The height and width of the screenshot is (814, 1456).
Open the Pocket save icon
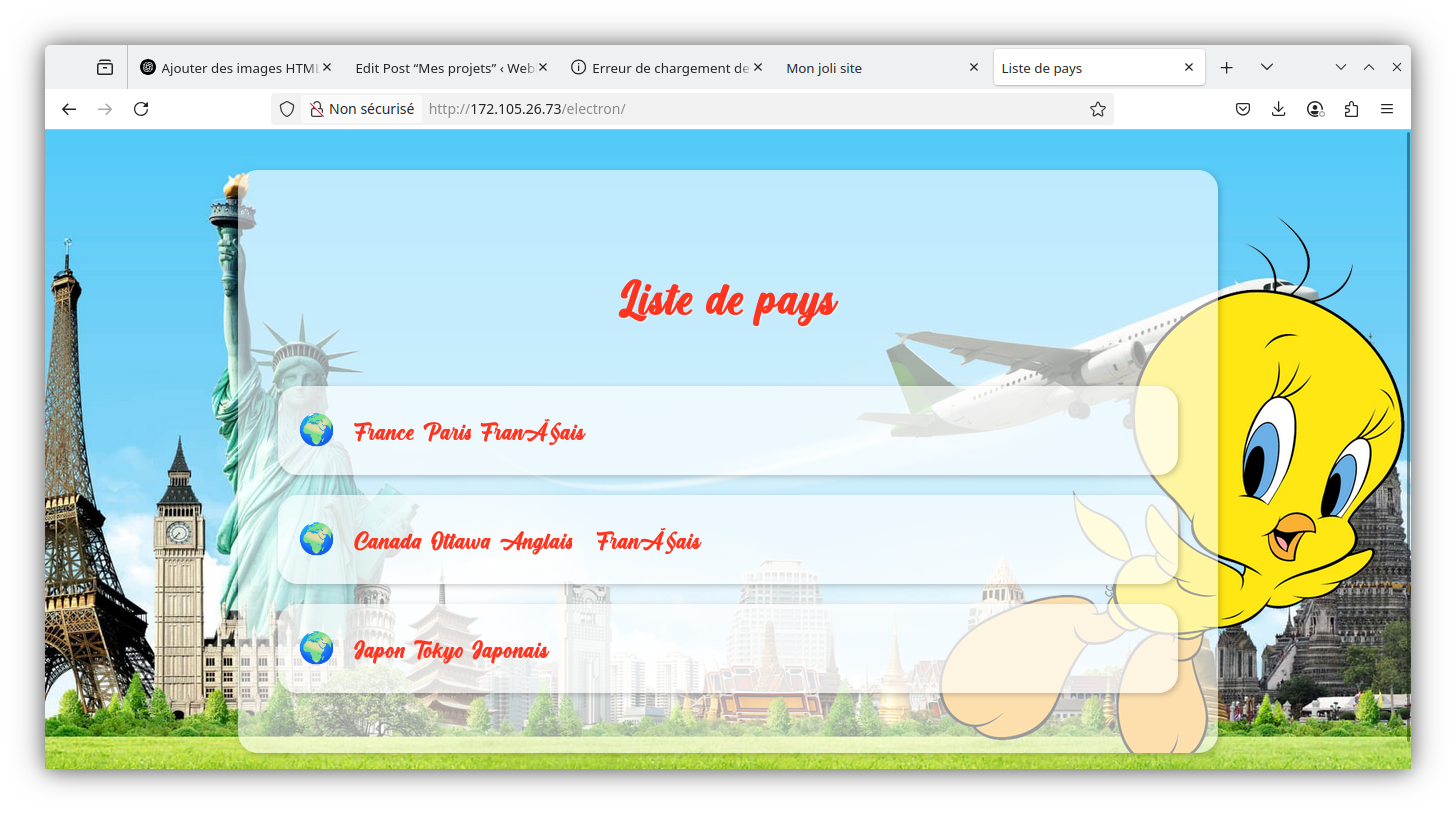[1242, 109]
